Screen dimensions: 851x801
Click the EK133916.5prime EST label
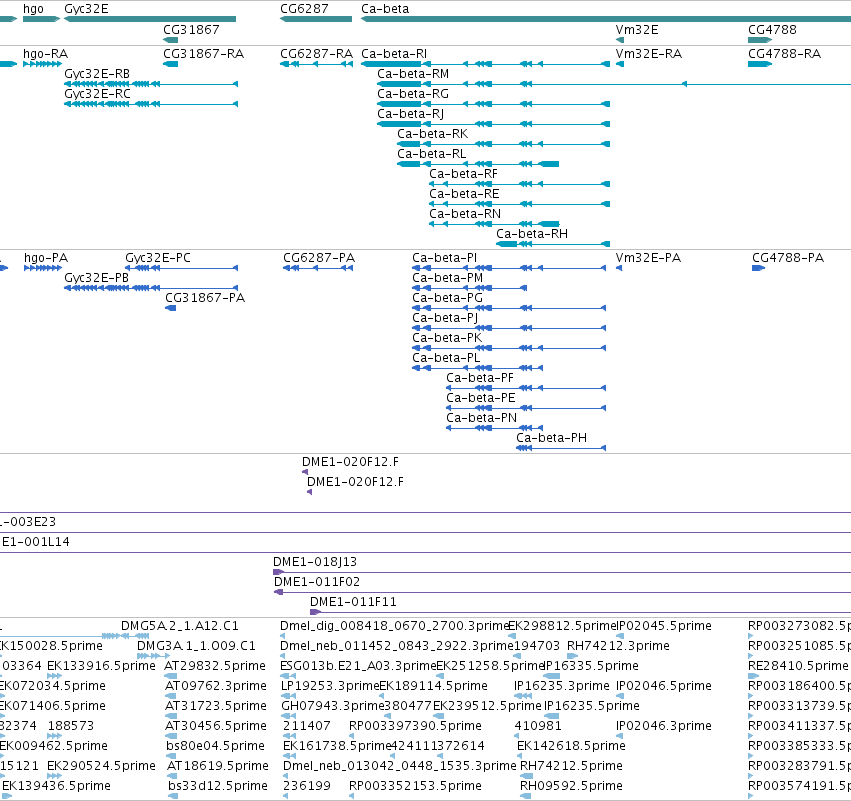pyautogui.click(x=101, y=666)
